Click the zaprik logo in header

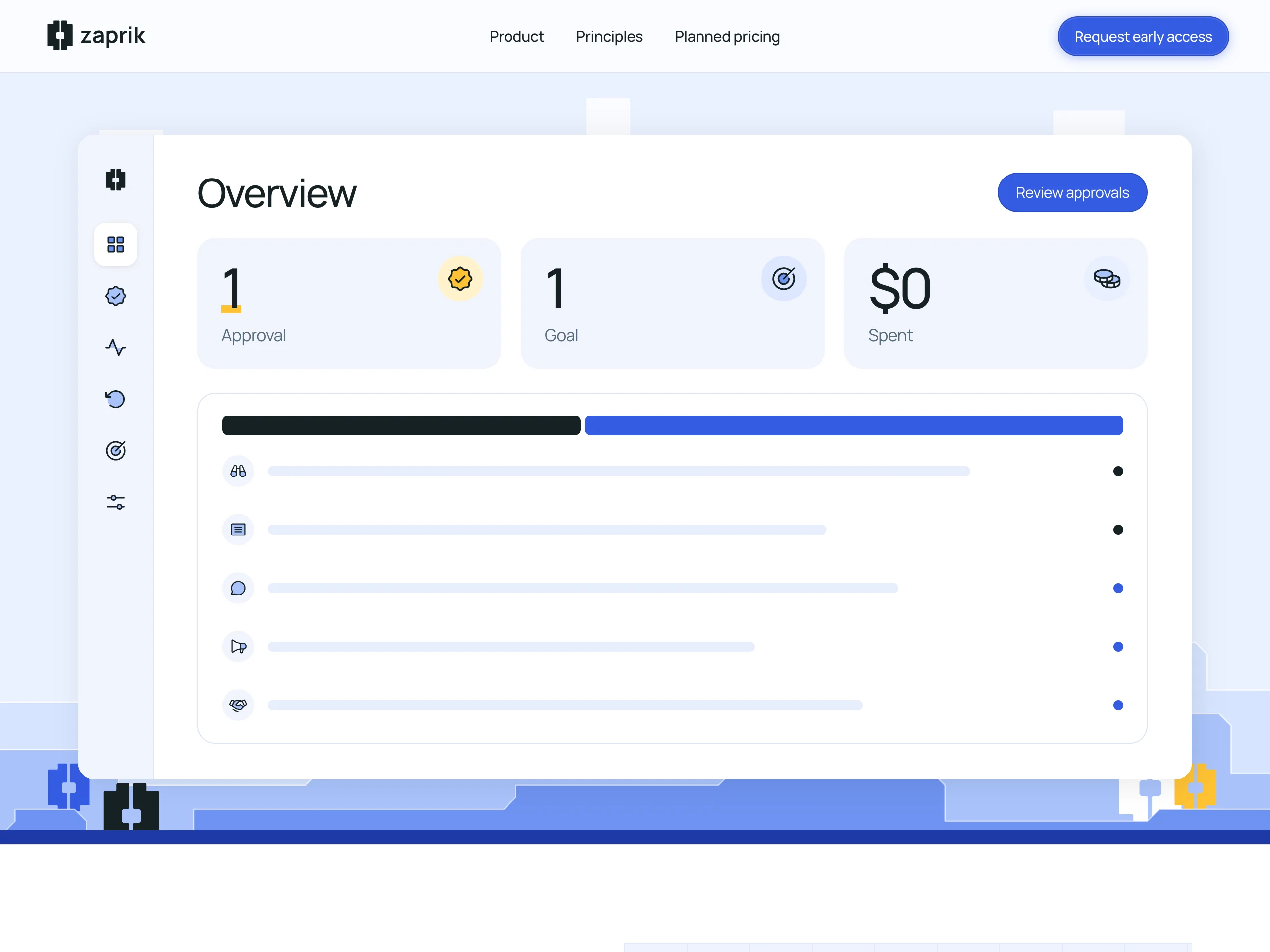pyautogui.click(x=96, y=36)
